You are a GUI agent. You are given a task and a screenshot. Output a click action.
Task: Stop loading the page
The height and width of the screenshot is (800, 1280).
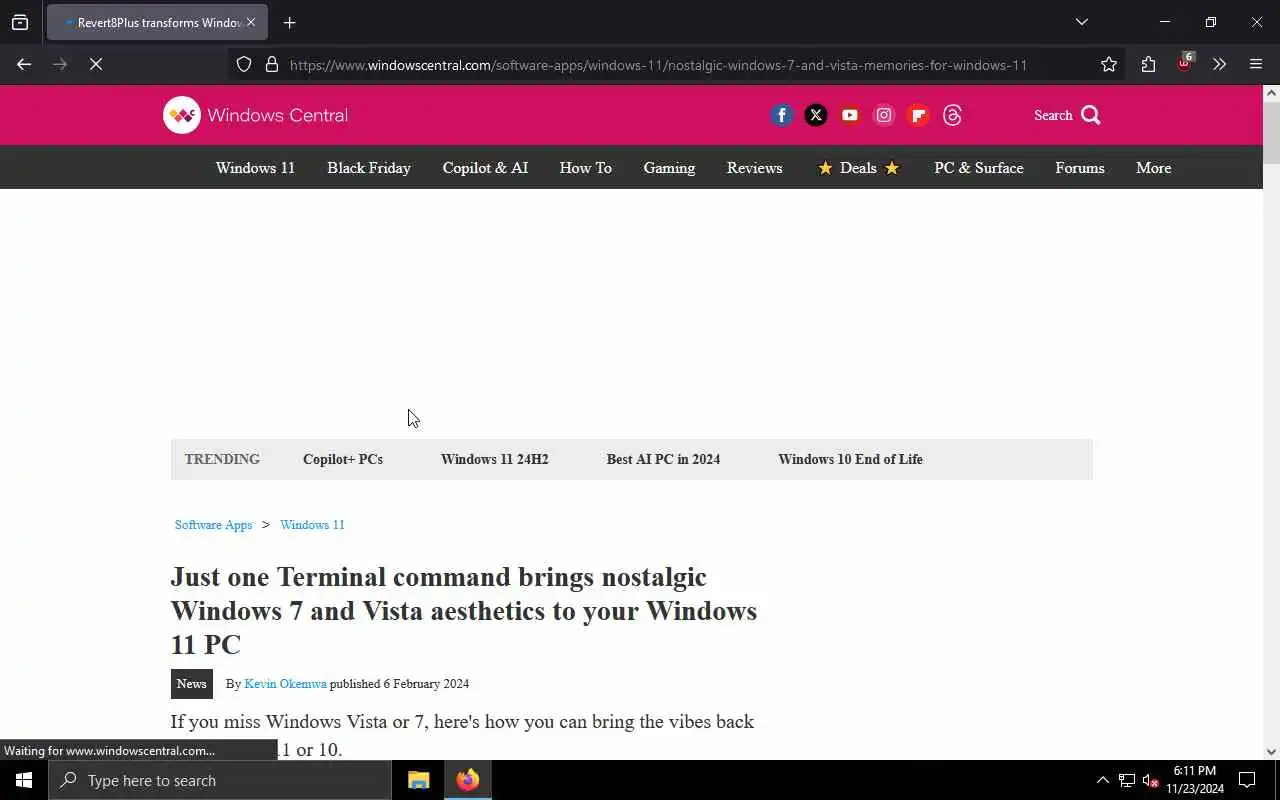(96, 64)
